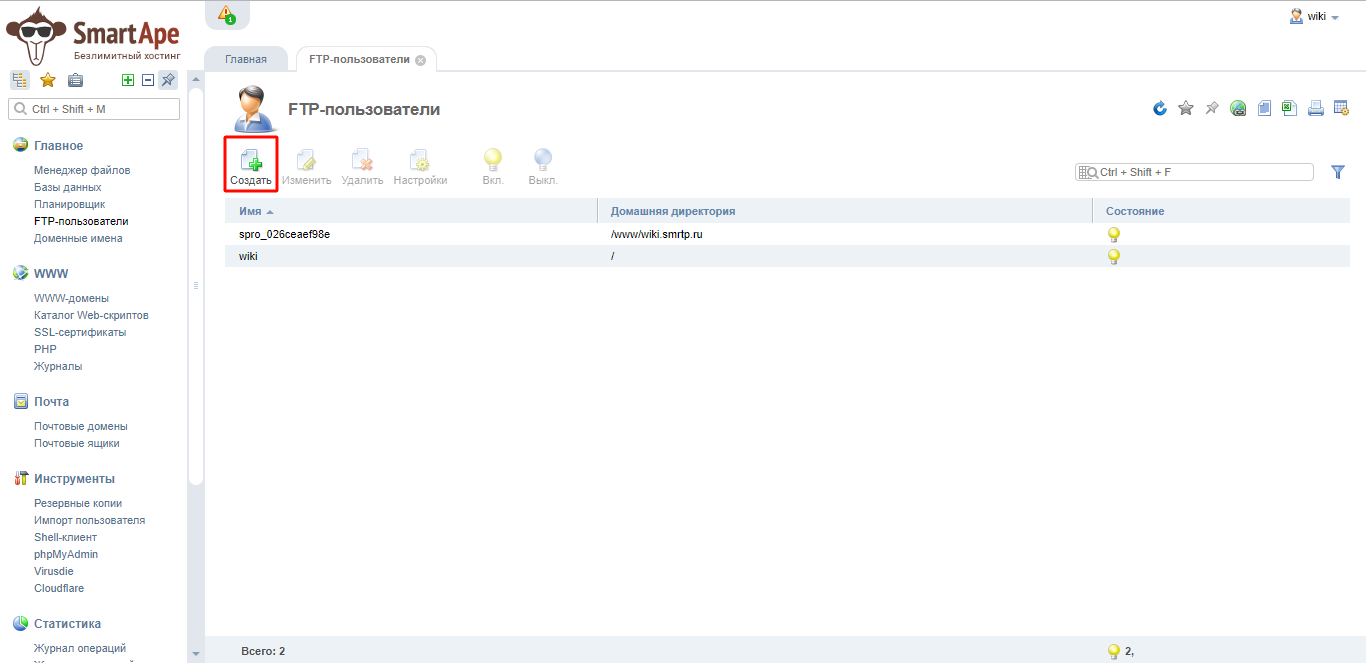The image size is (1366, 663).
Task: Click the notifications warning icon
Action: pyautogui.click(x=226, y=14)
